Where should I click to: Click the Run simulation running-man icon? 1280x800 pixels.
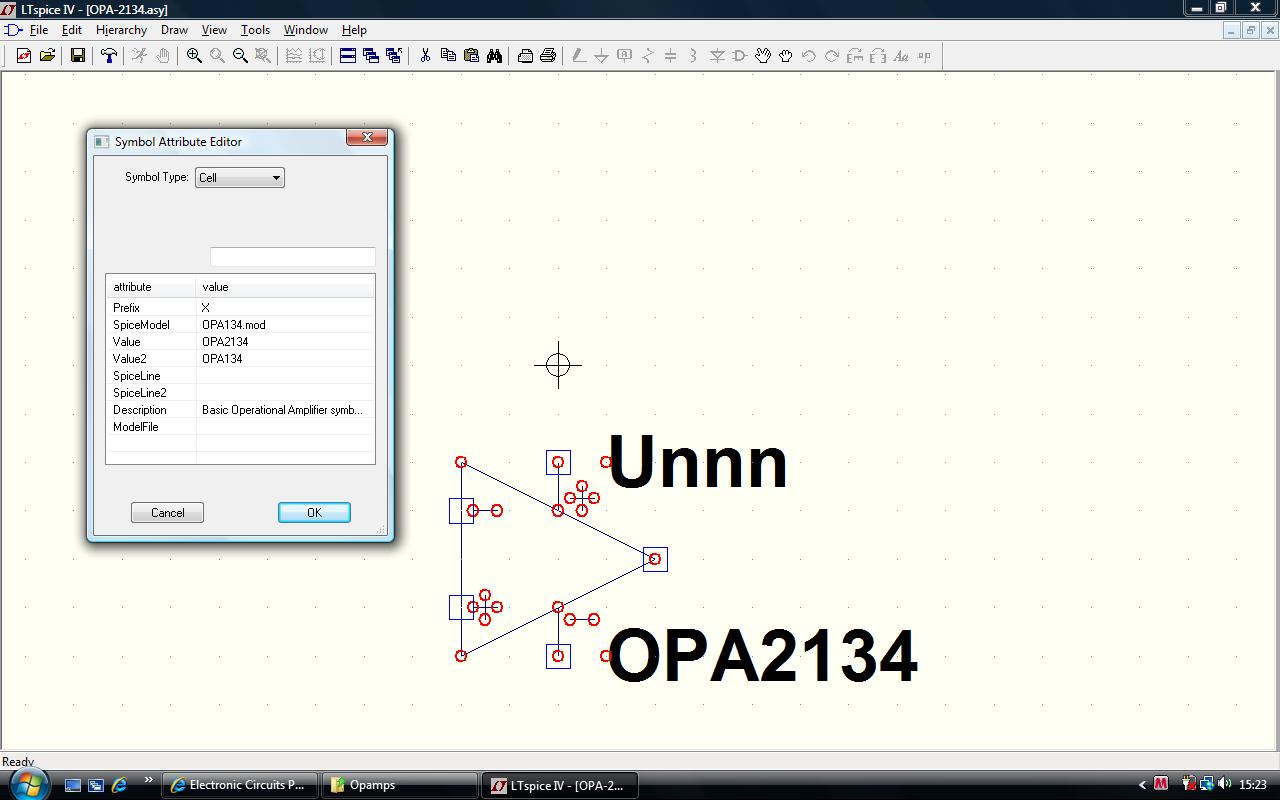[x=140, y=56]
